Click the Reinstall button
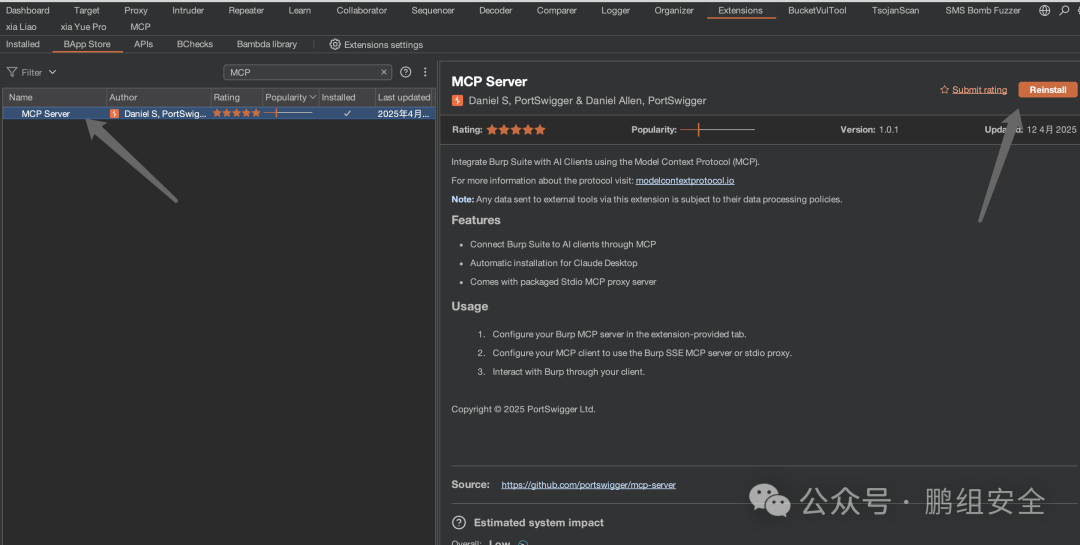This screenshot has width=1080, height=545. tap(1048, 90)
